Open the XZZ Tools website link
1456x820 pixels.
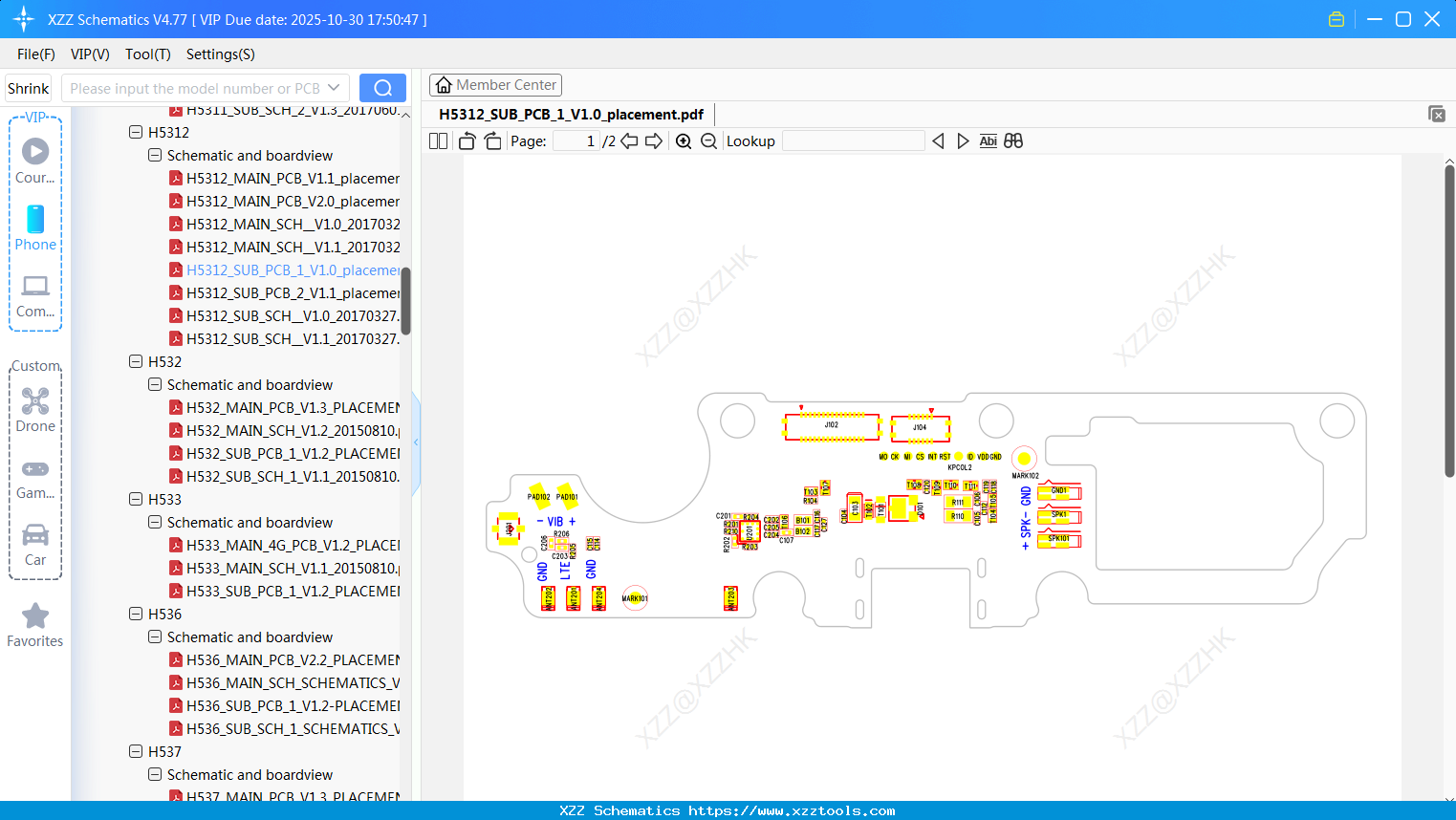[x=728, y=809]
